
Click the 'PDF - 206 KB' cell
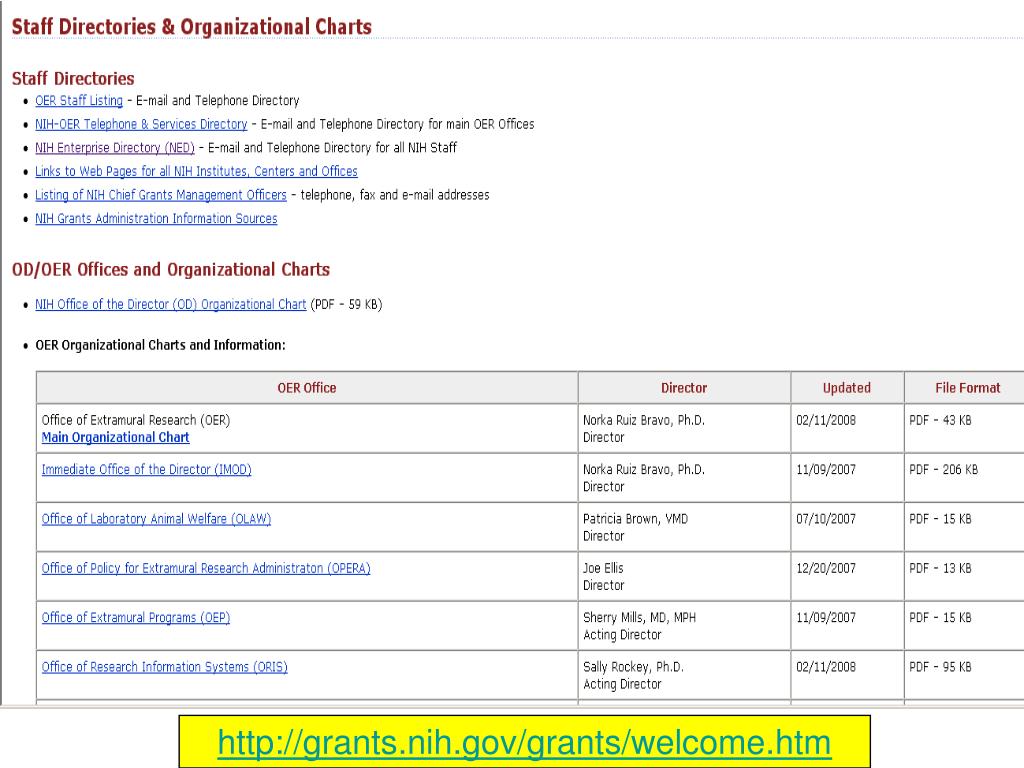click(965, 478)
